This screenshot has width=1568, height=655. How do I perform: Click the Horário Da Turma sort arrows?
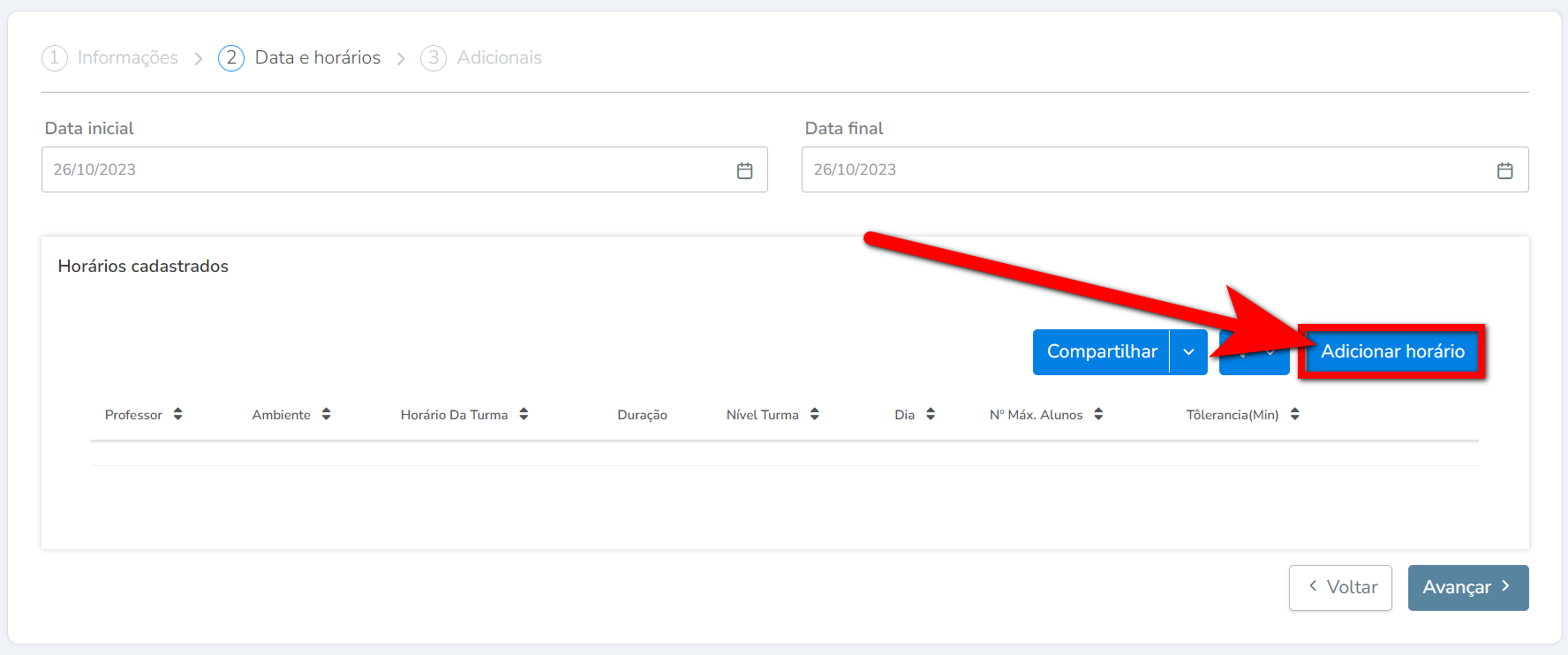point(524,414)
